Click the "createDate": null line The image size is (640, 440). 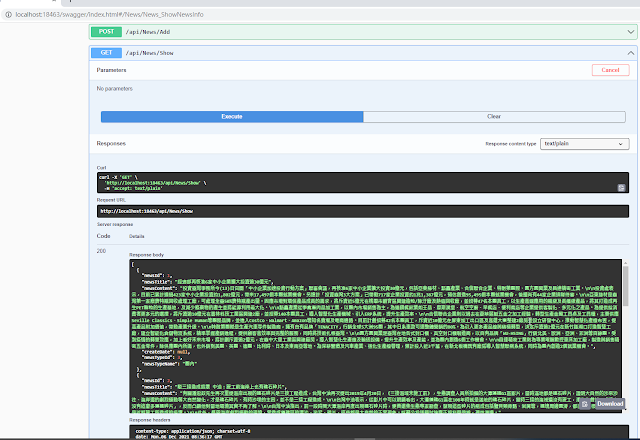click(165, 352)
